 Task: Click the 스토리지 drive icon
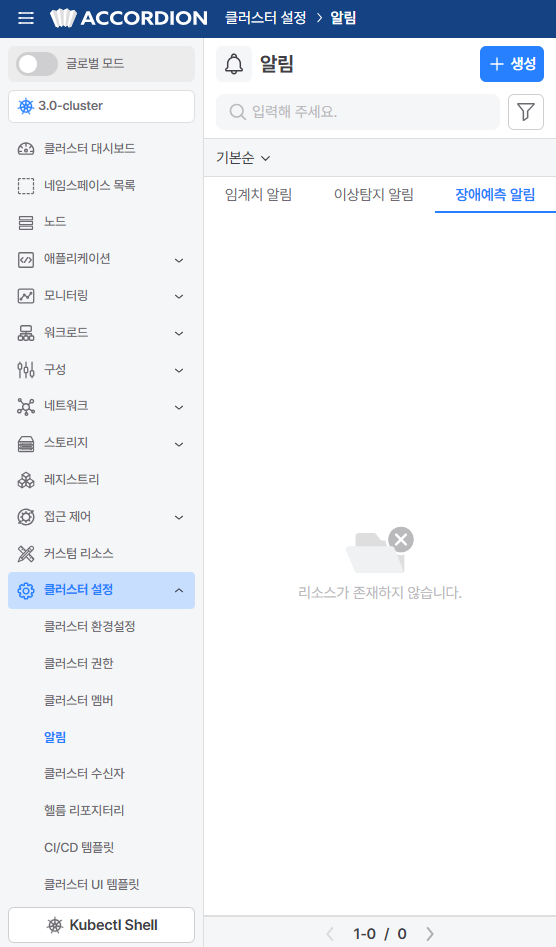coord(26,444)
